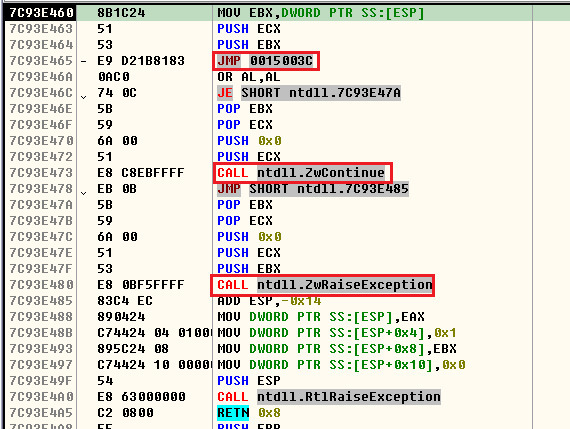Select hex bytes 895C24 08
This screenshot has width=570, height=429.
pos(133,349)
